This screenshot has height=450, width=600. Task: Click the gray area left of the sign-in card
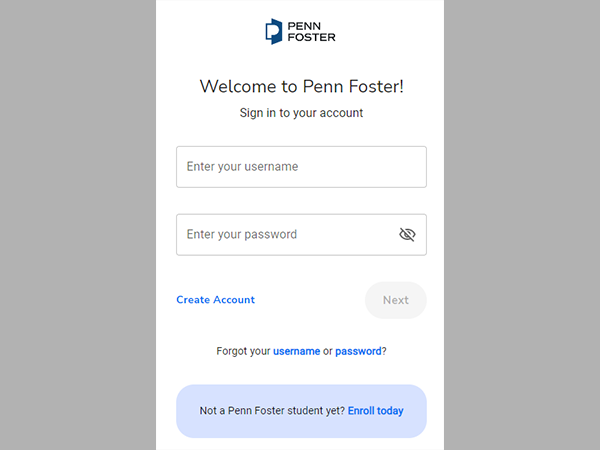click(x=78, y=225)
